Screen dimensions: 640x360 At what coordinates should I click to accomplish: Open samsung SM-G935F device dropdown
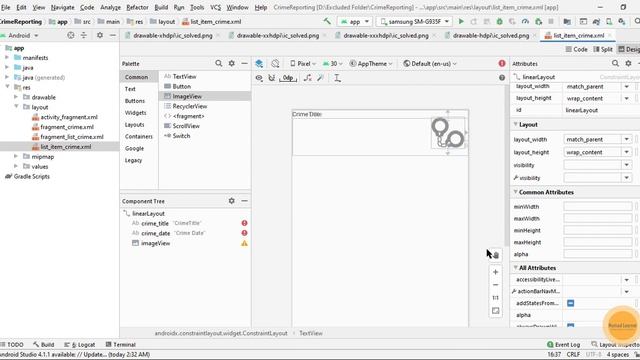click(414, 22)
